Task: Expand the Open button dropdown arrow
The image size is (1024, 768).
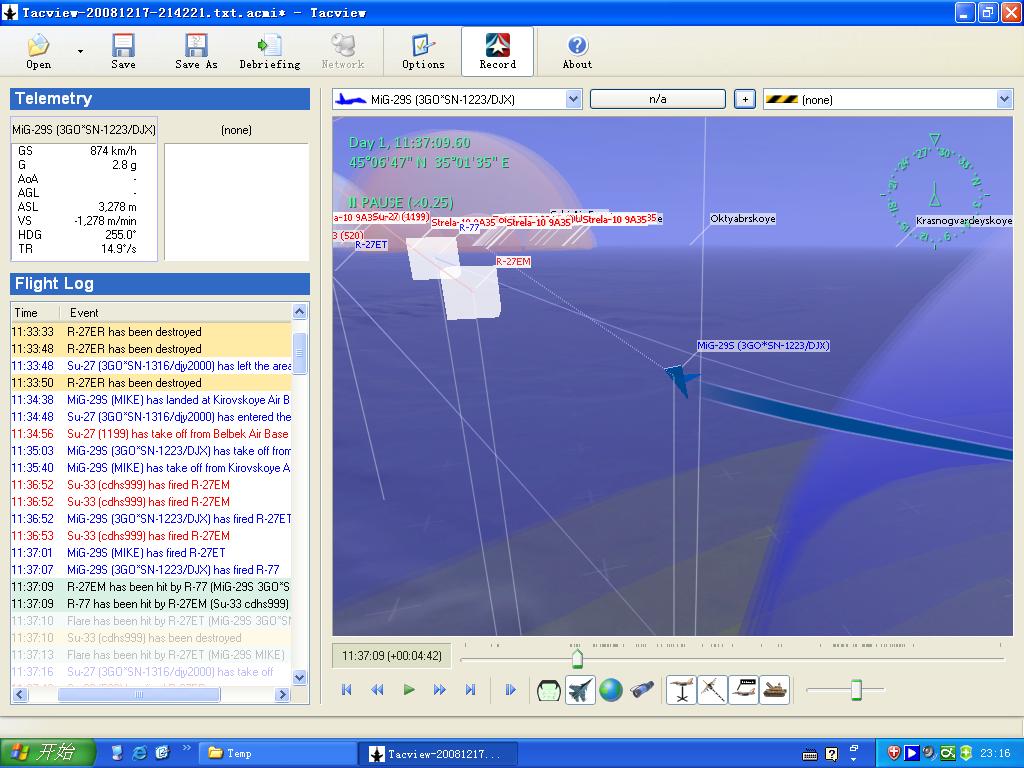Action: 80,51
